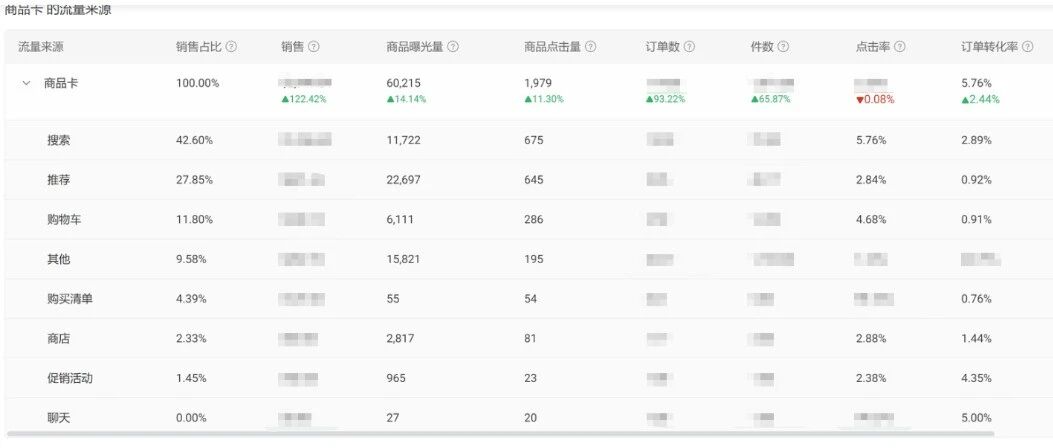The image size is (1053, 448).
Task: Click the ▲122.42% sales growth indicator
Action: (x=304, y=99)
